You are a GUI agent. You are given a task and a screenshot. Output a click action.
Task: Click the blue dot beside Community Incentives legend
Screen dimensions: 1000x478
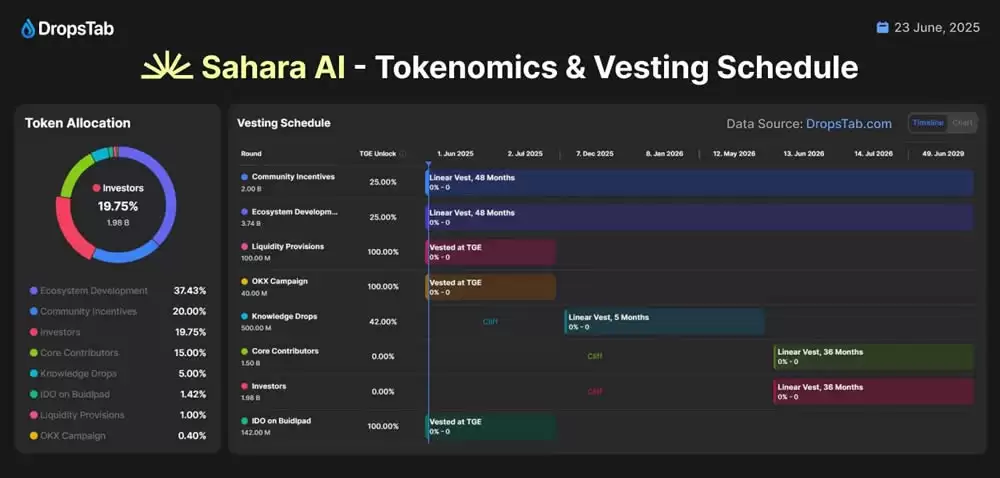coord(33,312)
